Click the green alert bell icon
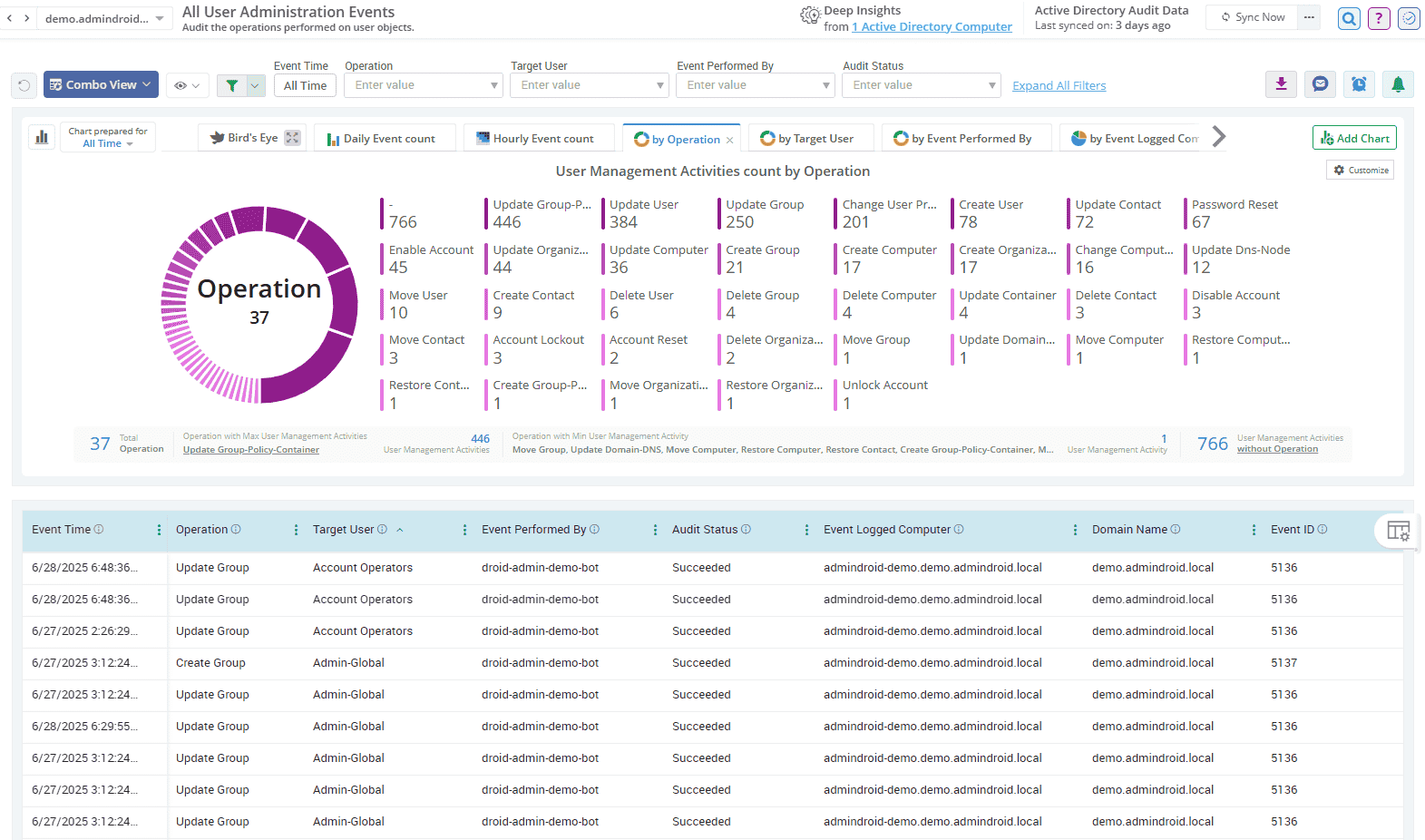Viewport: 1425px width, 840px height. click(1398, 84)
